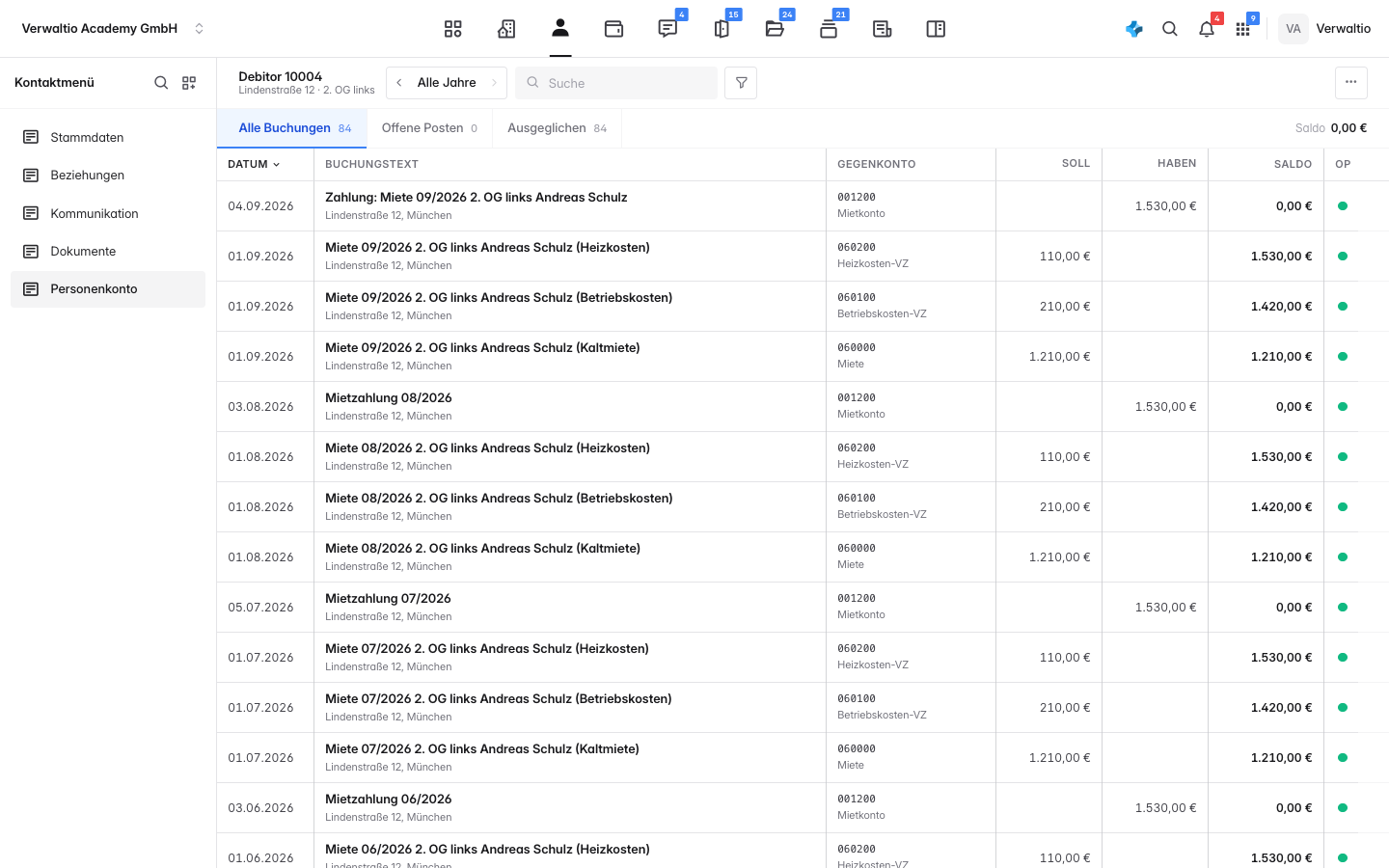
Task: Sort by the DATUM column header
Action: 254,164
